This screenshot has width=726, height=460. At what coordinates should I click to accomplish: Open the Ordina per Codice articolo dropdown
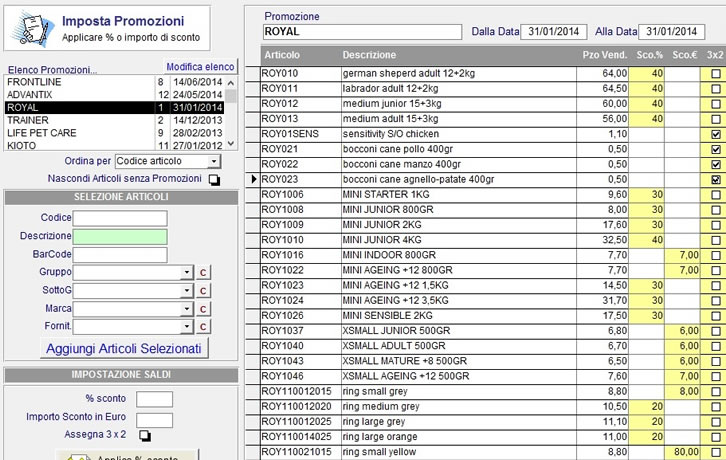(x=213, y=161)
